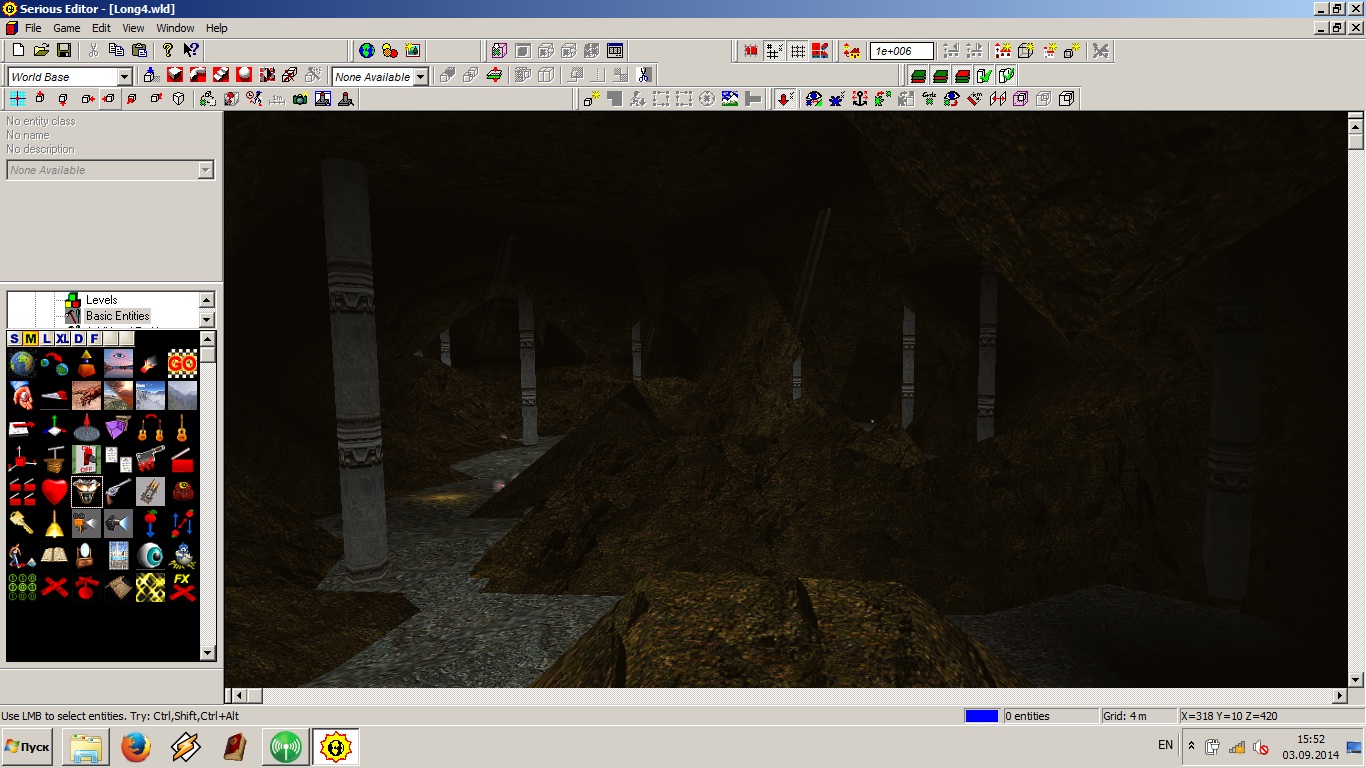Toggle the L thumbnail size button
This screenshot has height=768, width=1366.
[46, 339]
